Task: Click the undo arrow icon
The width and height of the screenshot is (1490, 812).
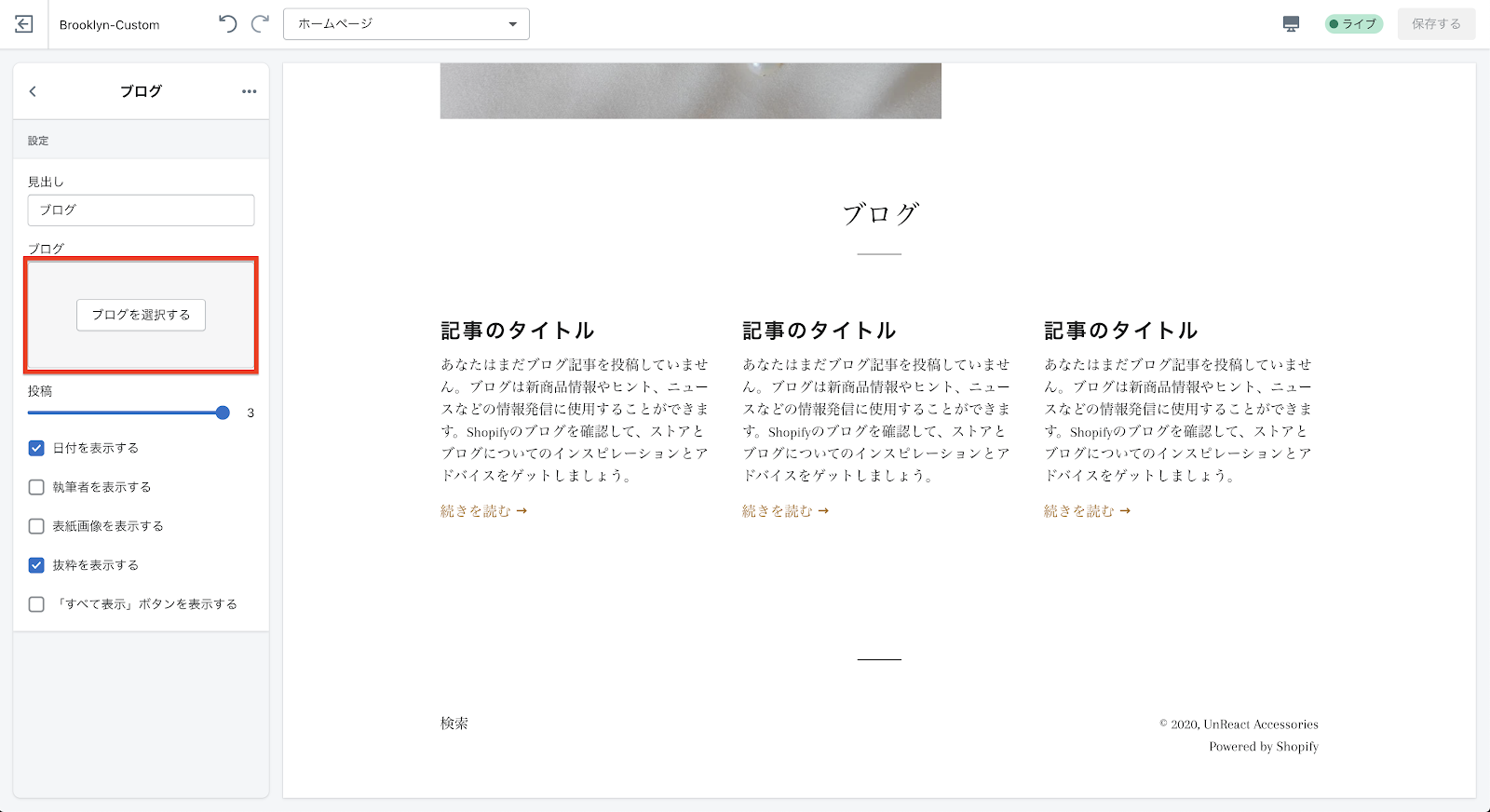Action: 227,24
